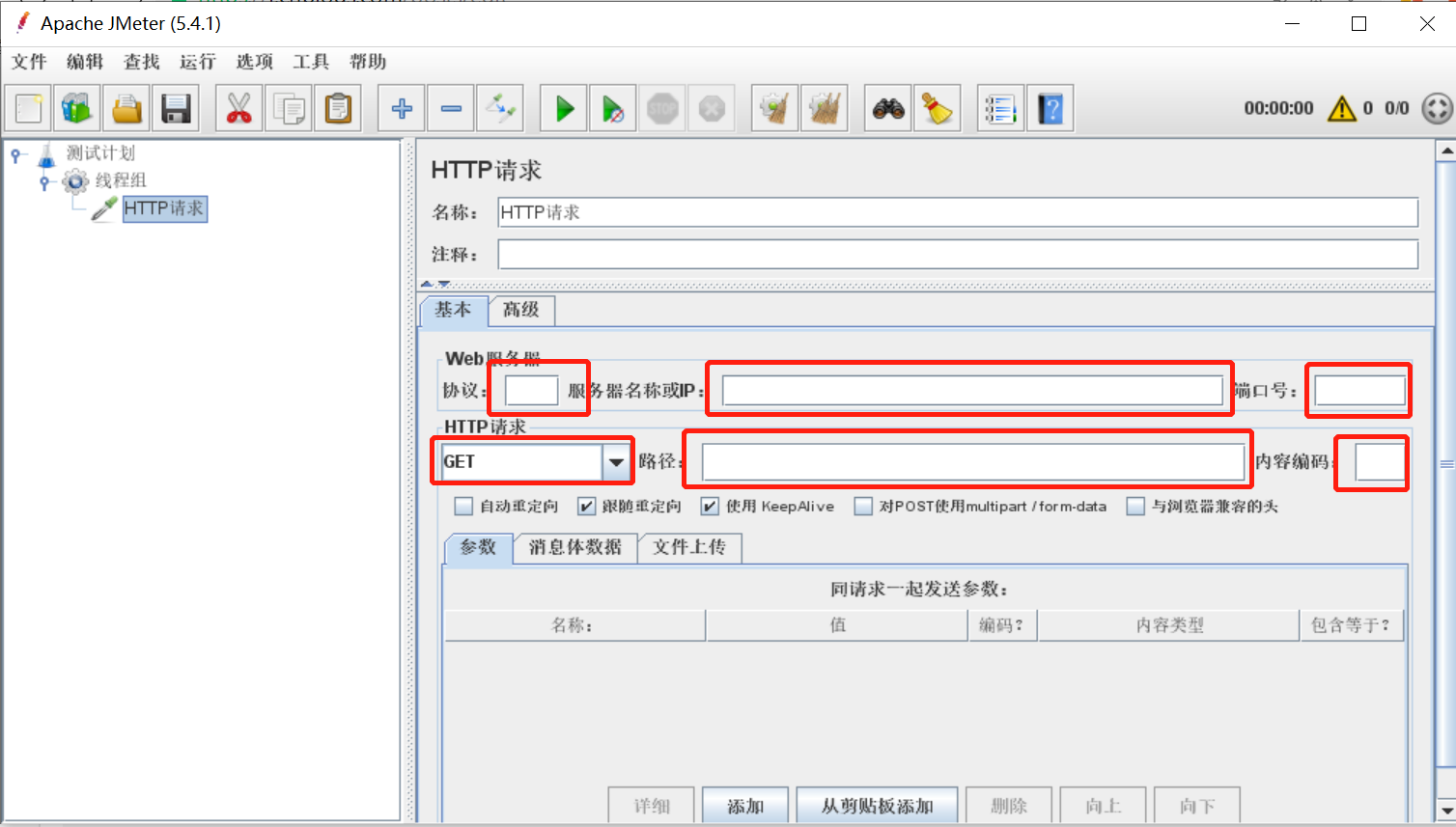
Task: Open the 文件 menu
Action: tap(29, 62)
